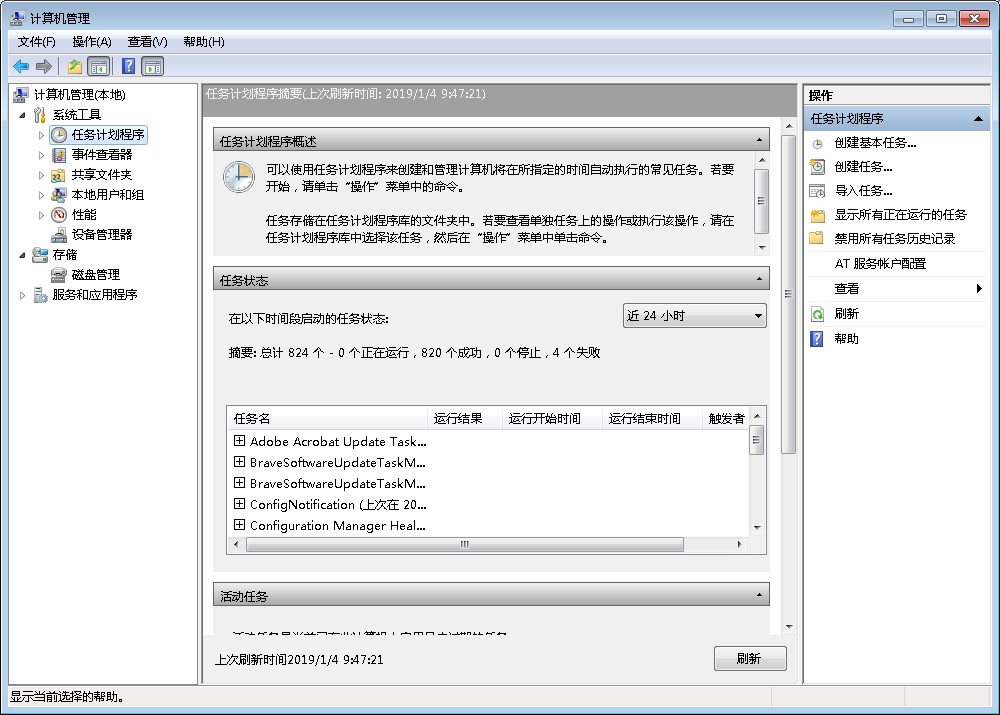Viewport: 1000px width, 715px height.
Task: Collapse the 系统工具 tree node
Action: click(x=22, y=115)
